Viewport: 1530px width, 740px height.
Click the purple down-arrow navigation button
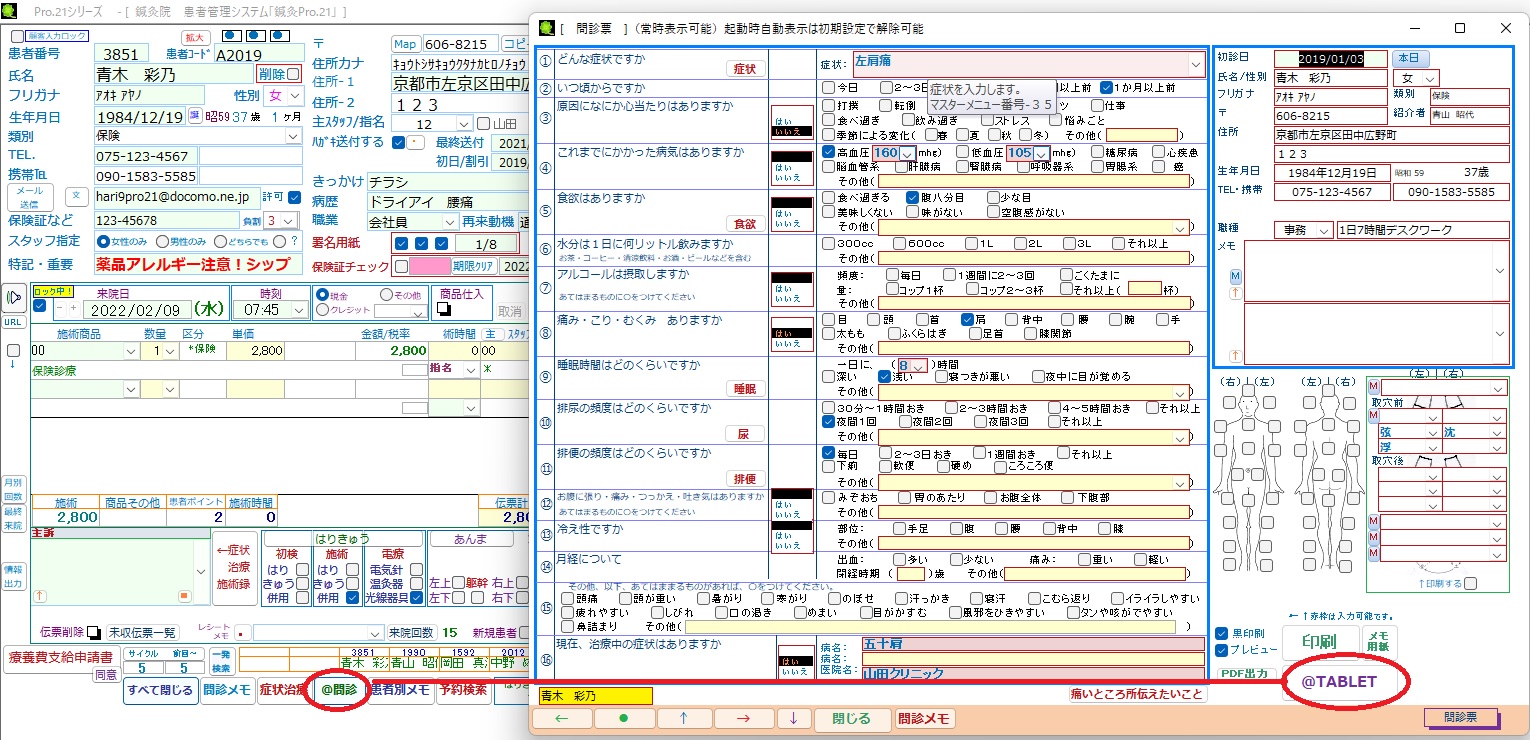coord(793,719)
